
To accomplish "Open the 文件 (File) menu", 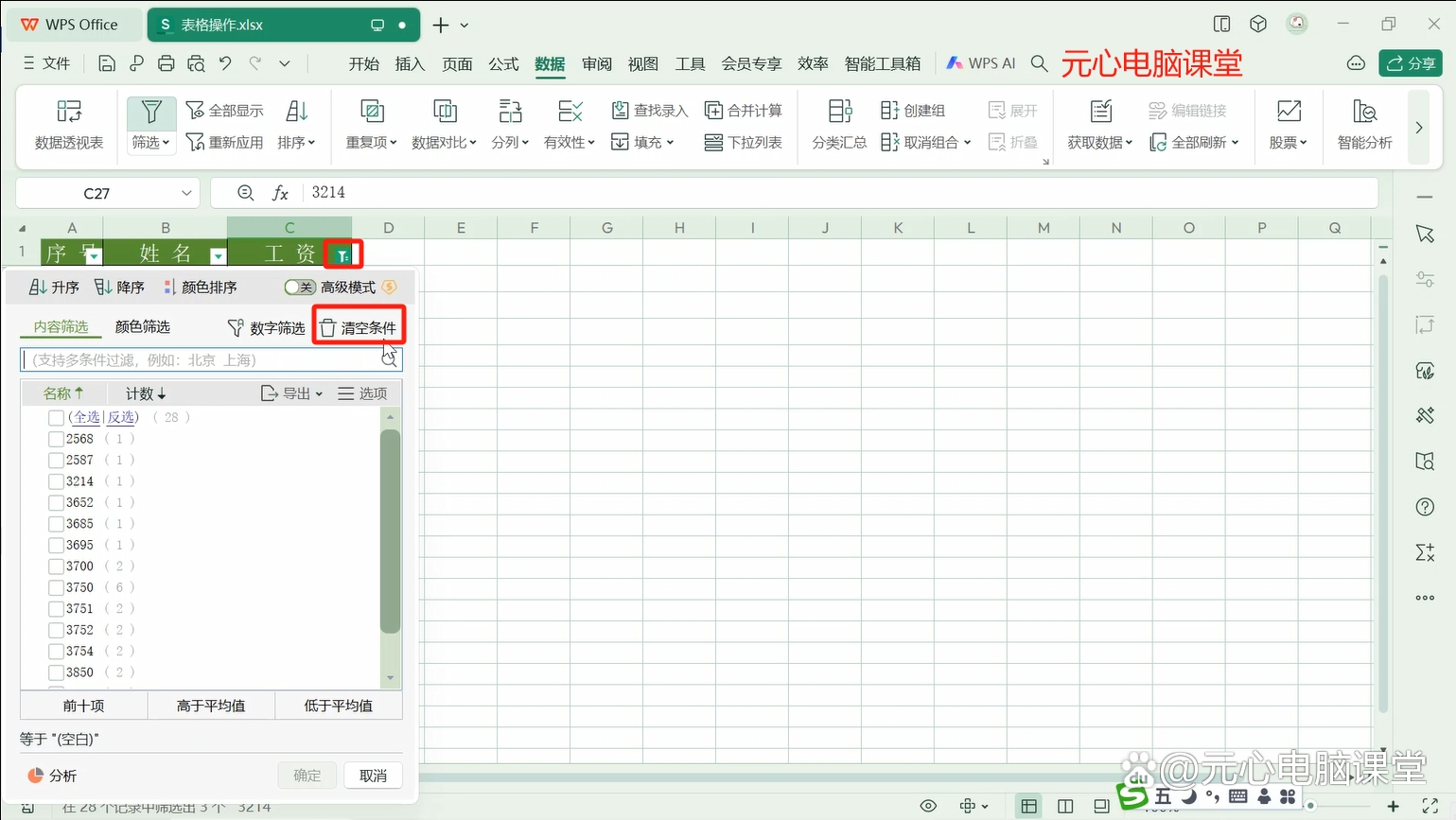I will [47, 63].
